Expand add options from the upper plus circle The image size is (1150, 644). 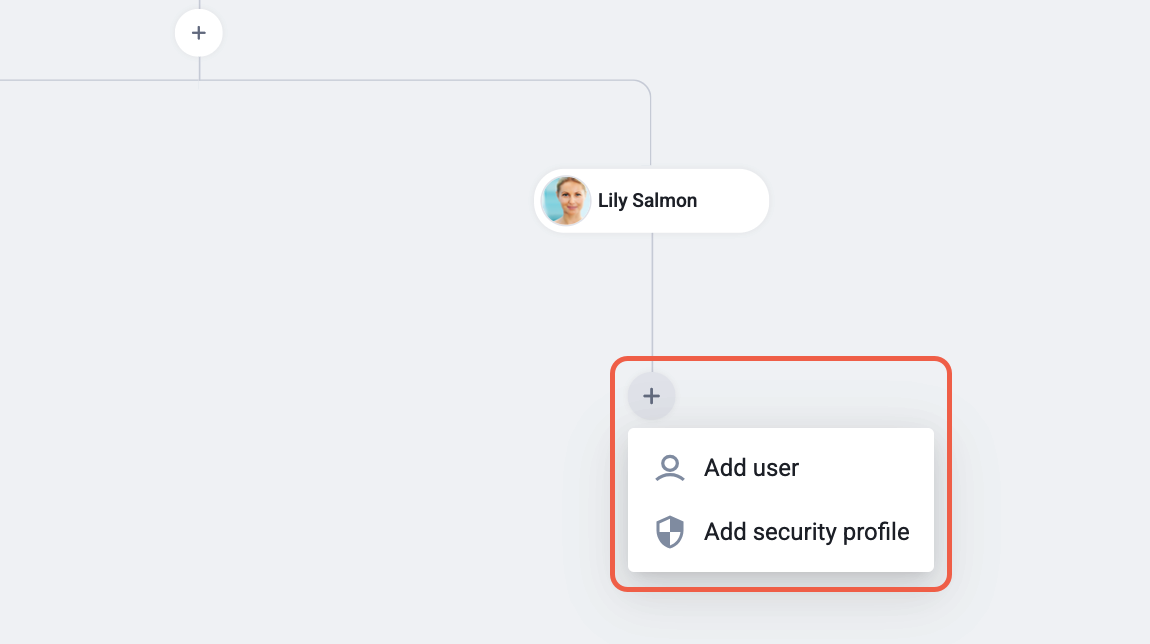tap(199, 33)
